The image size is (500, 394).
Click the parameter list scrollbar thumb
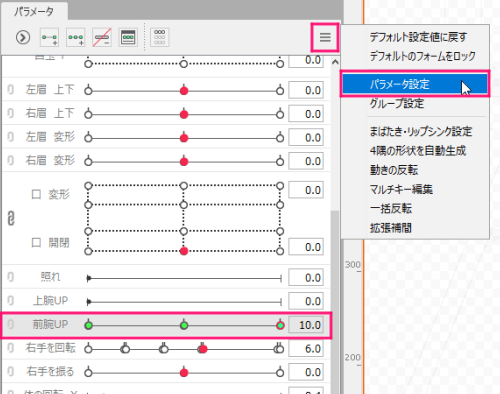coord(335,302)
